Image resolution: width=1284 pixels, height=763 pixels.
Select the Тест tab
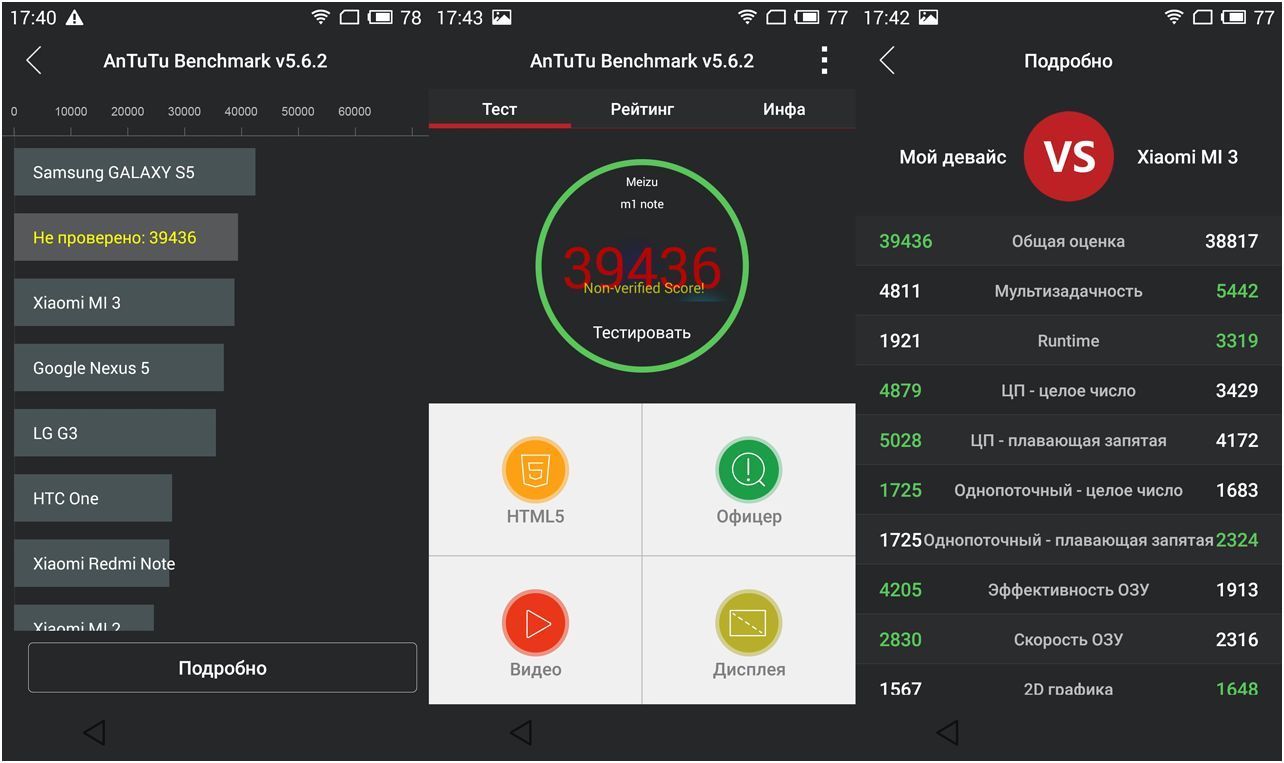499,109
